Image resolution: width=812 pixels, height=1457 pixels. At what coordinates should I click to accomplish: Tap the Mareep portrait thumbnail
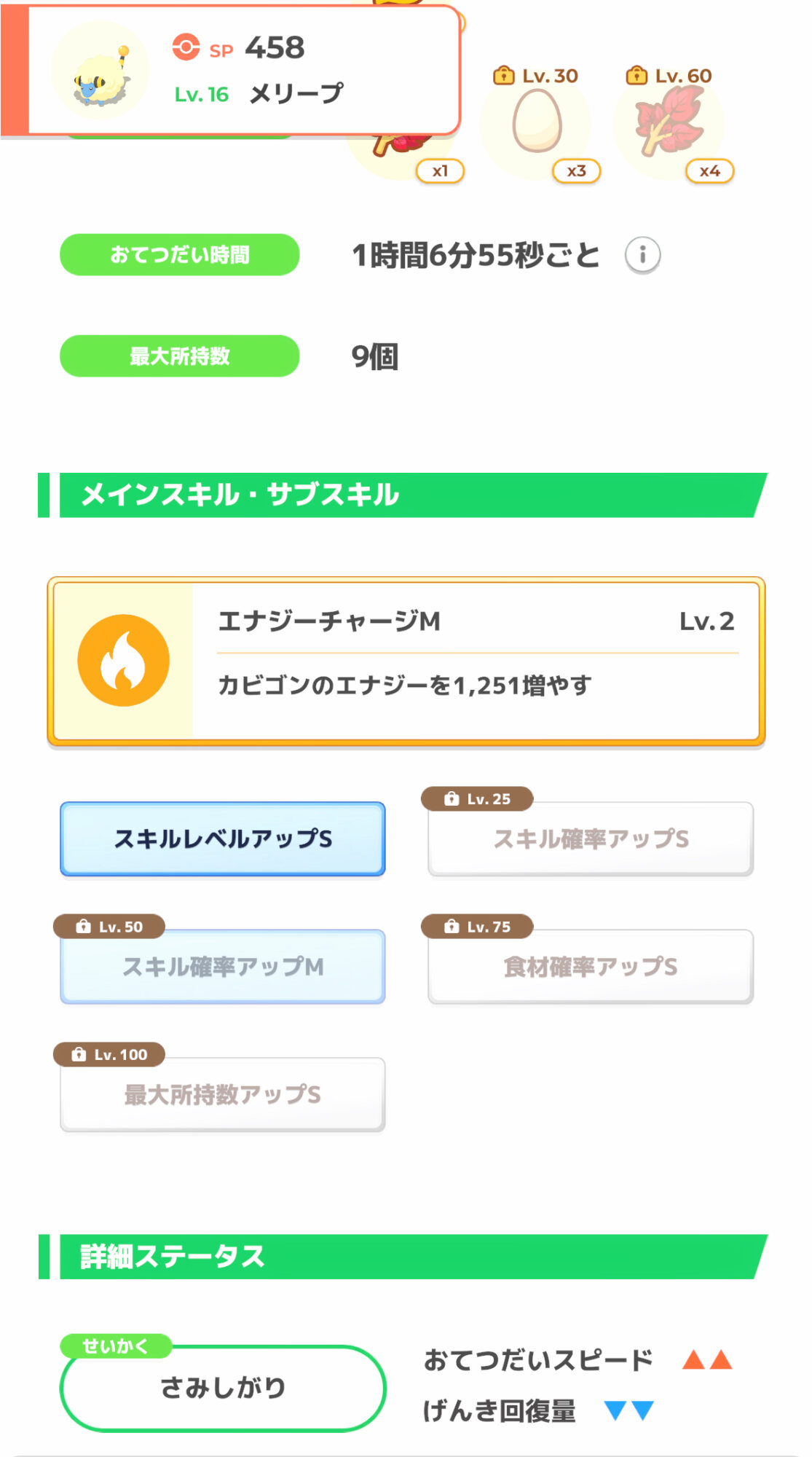(x=100, y=71)
